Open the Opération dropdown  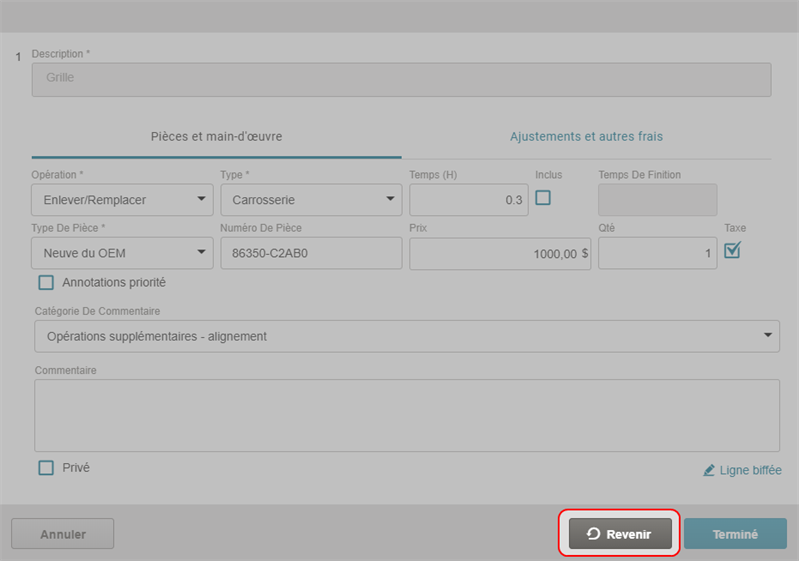[122, 200]
